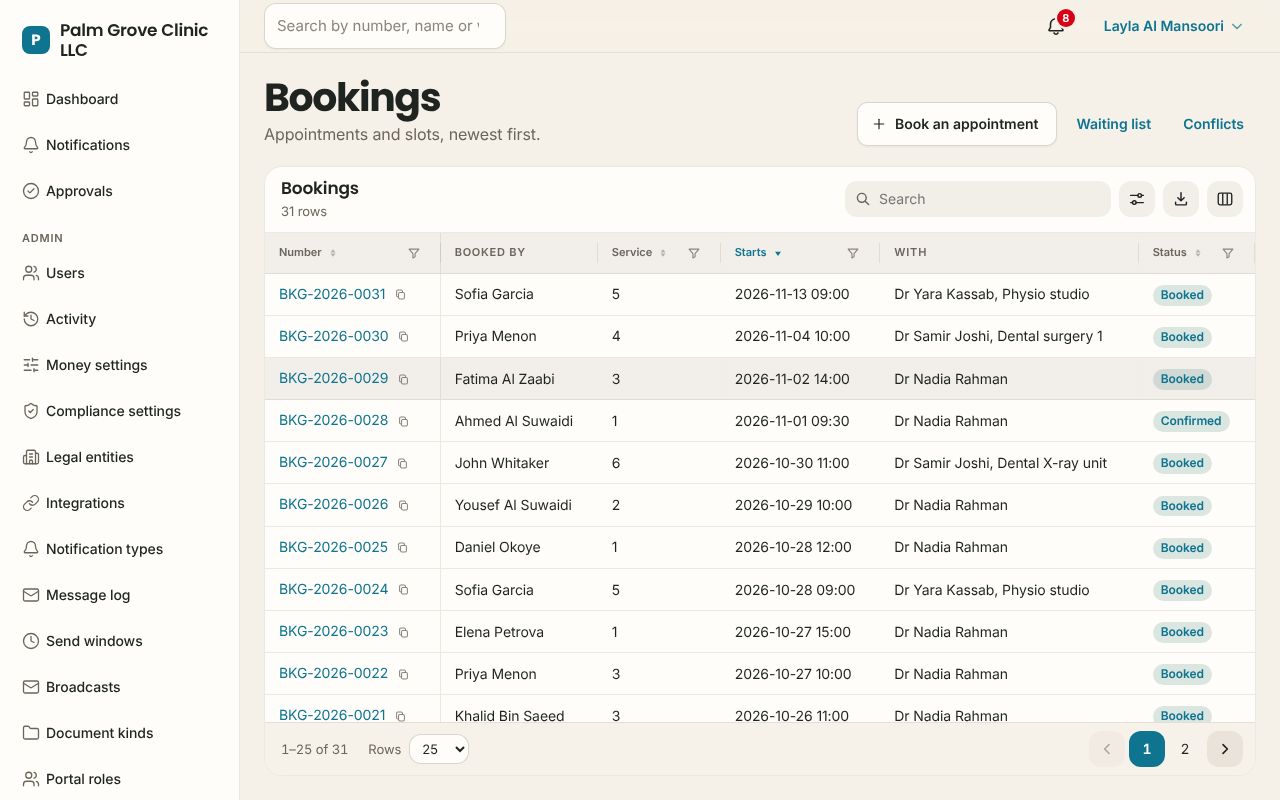1280x800 pixels.
Task: Navigate to Message log
Action: point(120,595)
